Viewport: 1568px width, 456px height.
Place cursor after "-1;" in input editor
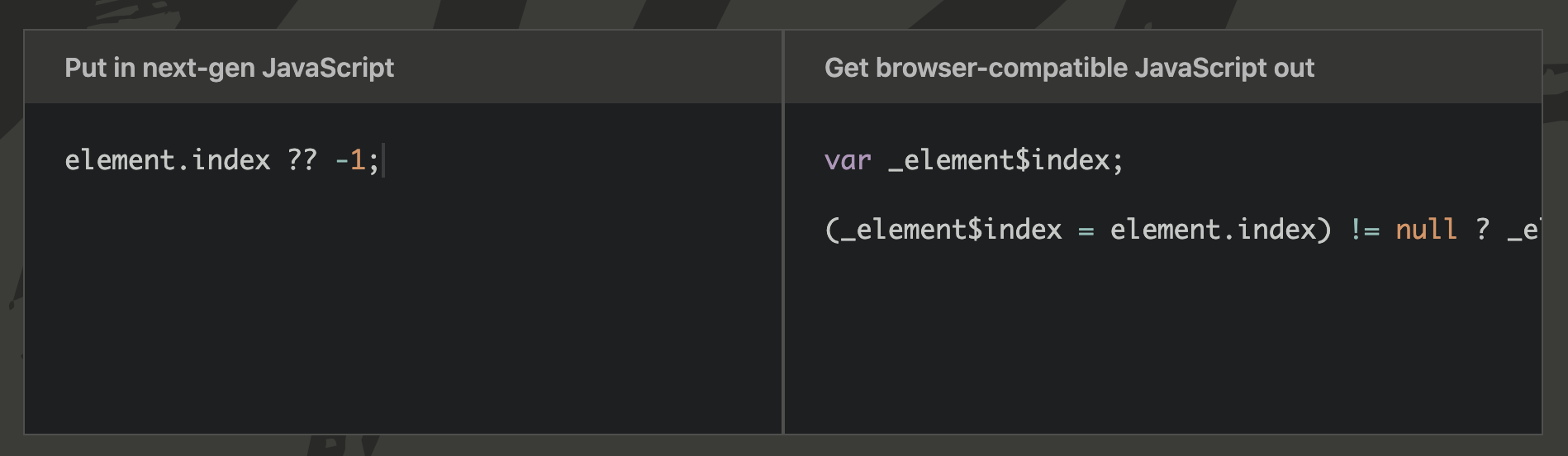(382, 160)
